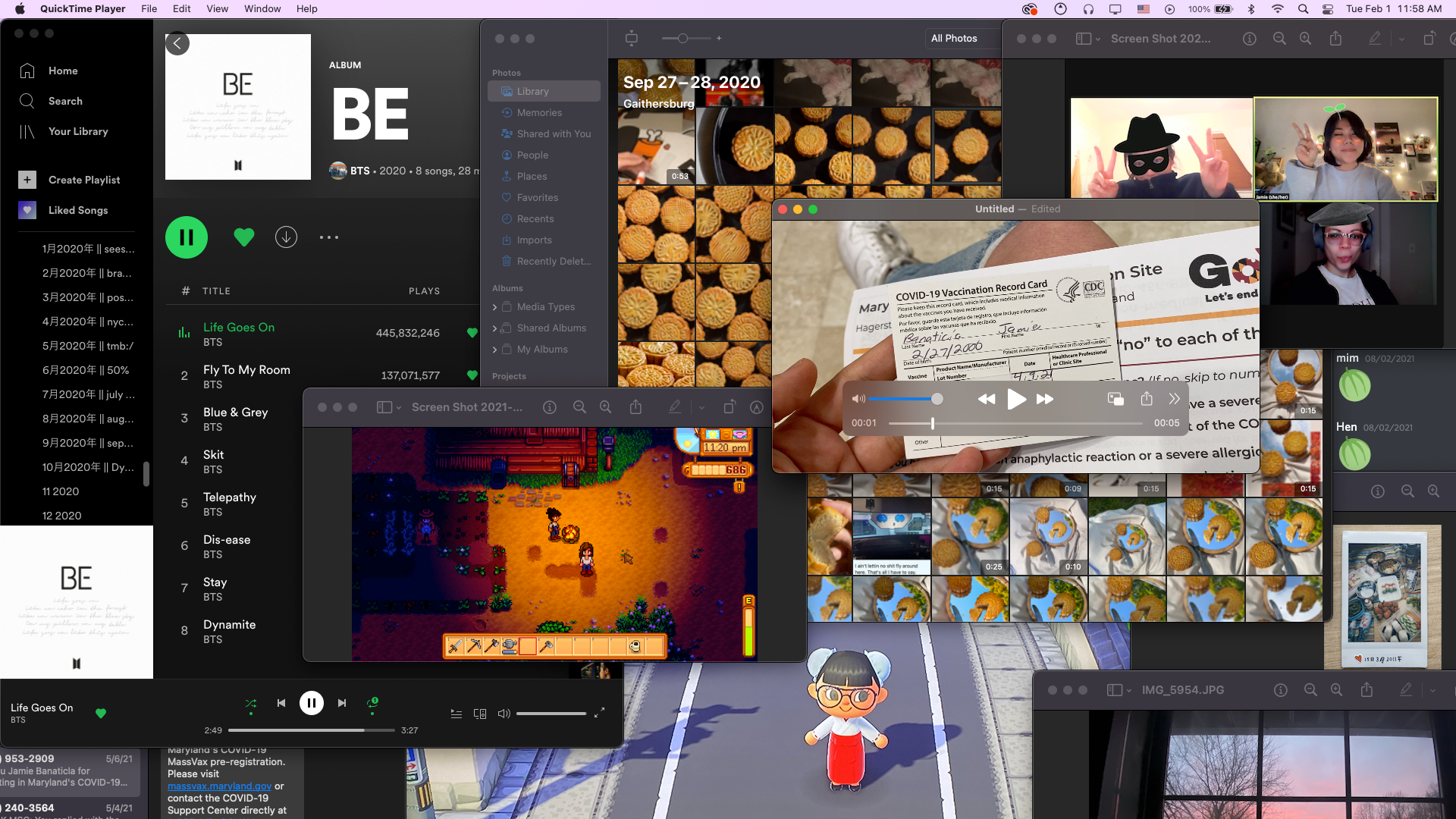Seek in Spotify song progress bar

point(312,730)
